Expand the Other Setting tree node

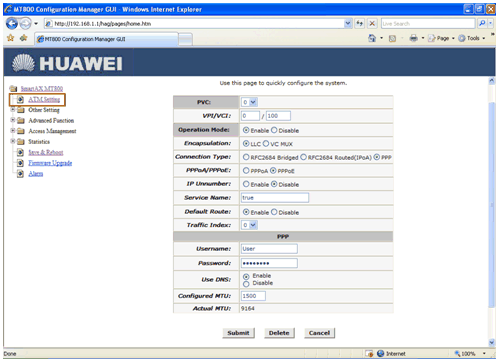click(x=13, y=109)
